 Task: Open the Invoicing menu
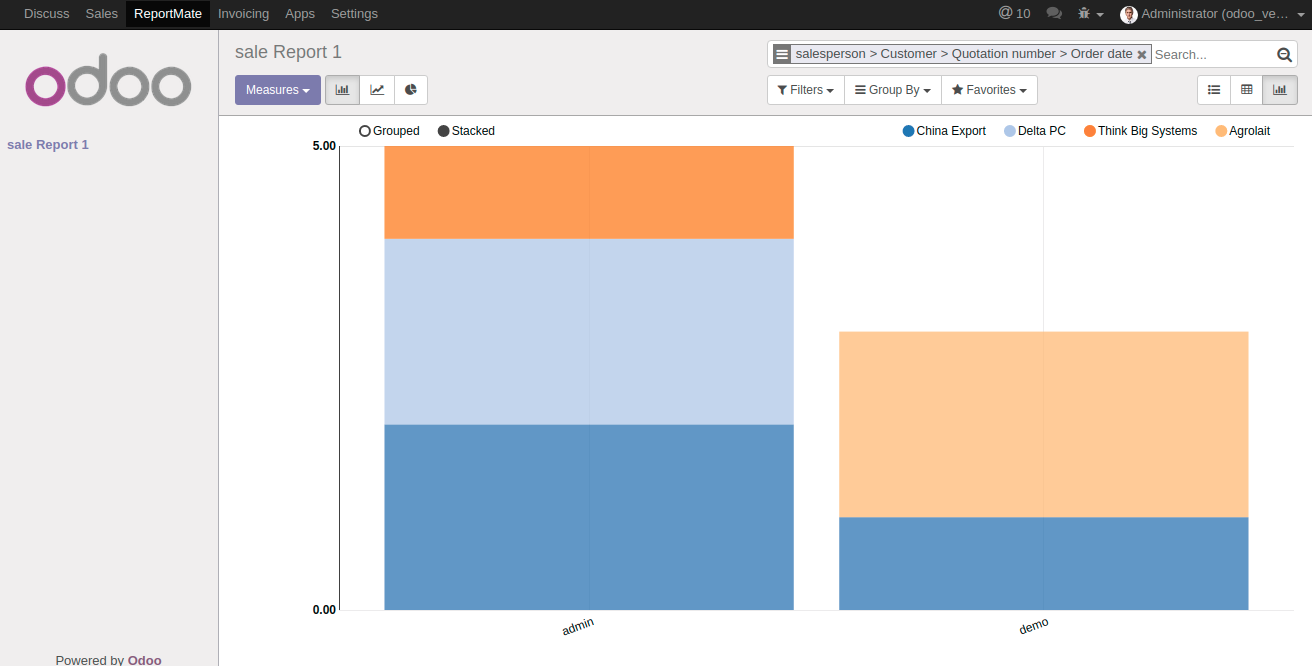243,14
